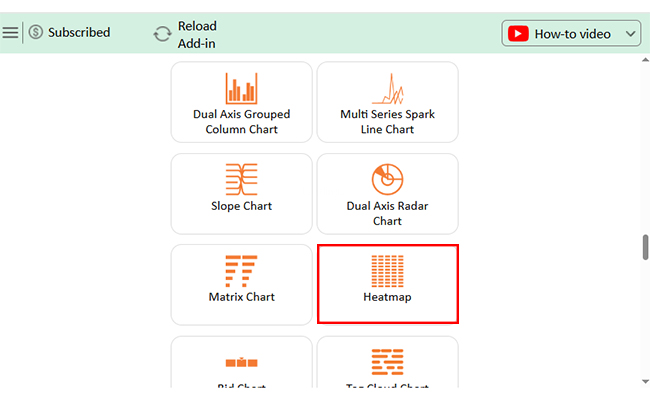This screenshot has height=414, width=650.
Task: Pick the Matrix Chart icon
Action: coord(241,270)
